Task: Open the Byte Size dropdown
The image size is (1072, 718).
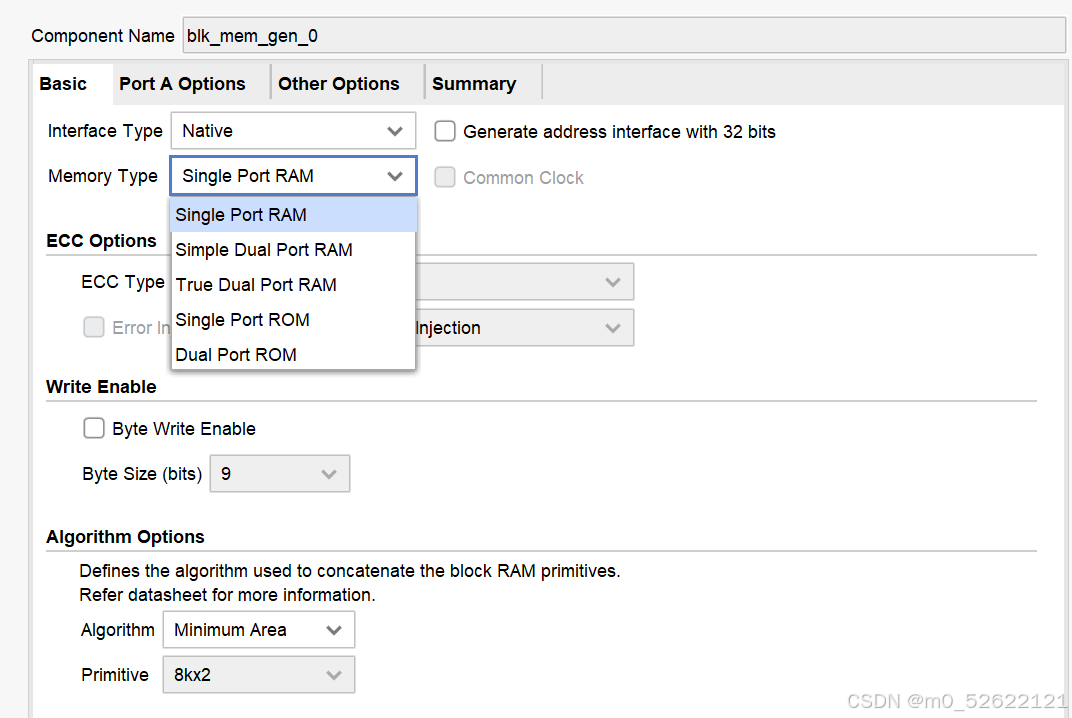Action: [280, 474]
